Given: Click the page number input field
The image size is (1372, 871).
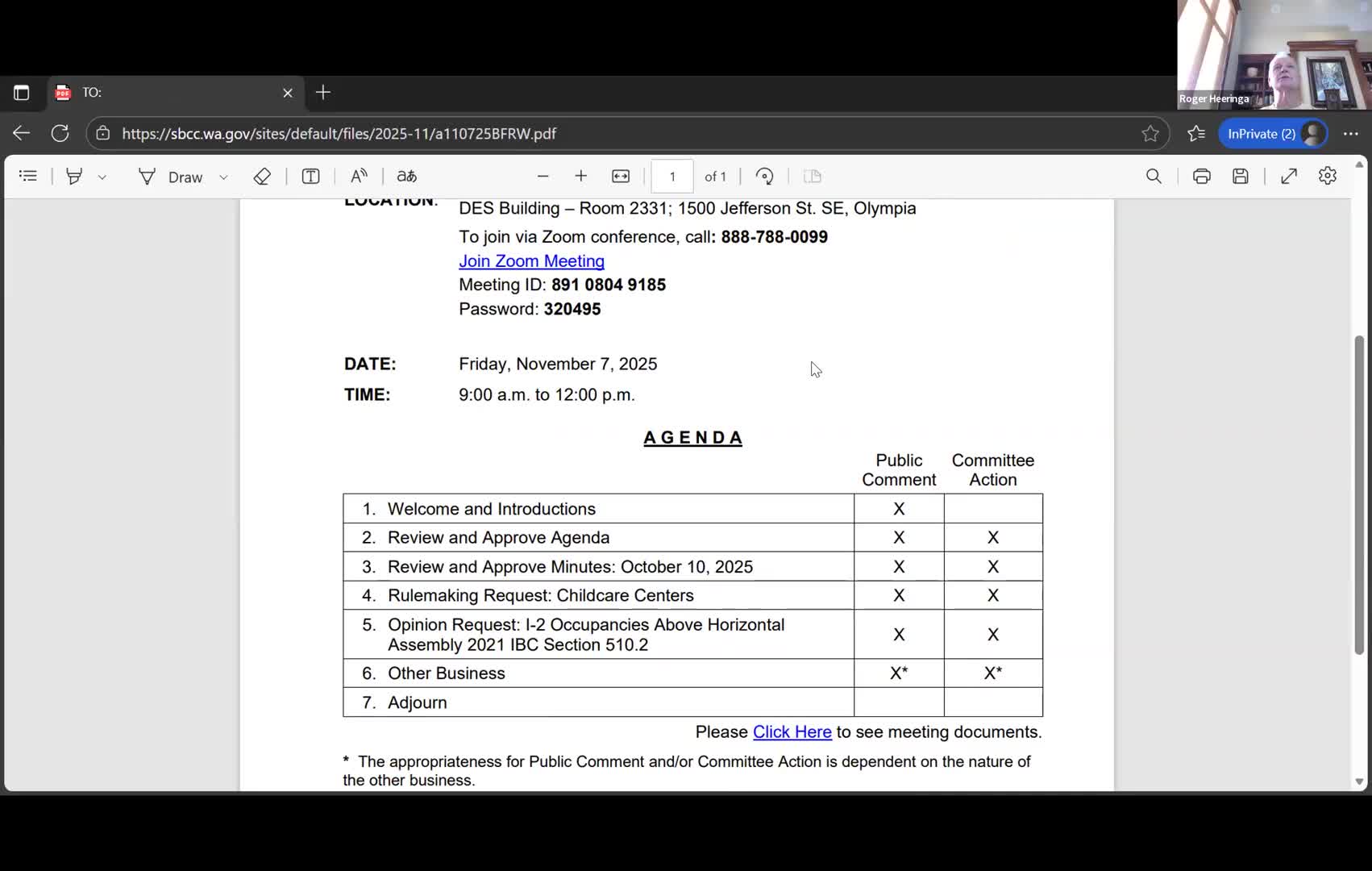Looking at the screenshot, I should (x=672, y=176).
